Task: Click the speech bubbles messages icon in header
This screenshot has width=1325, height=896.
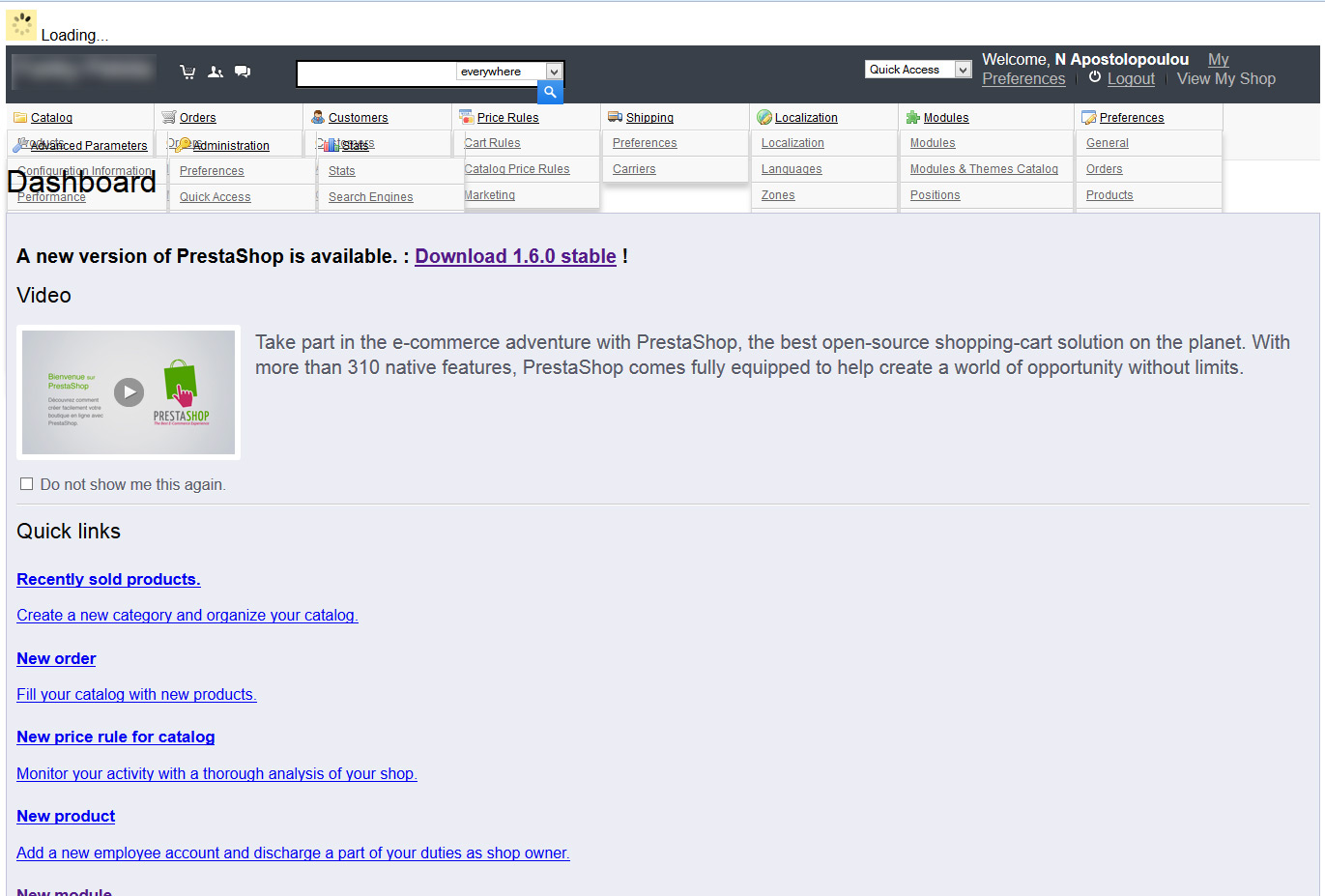Action: (243, 72)
